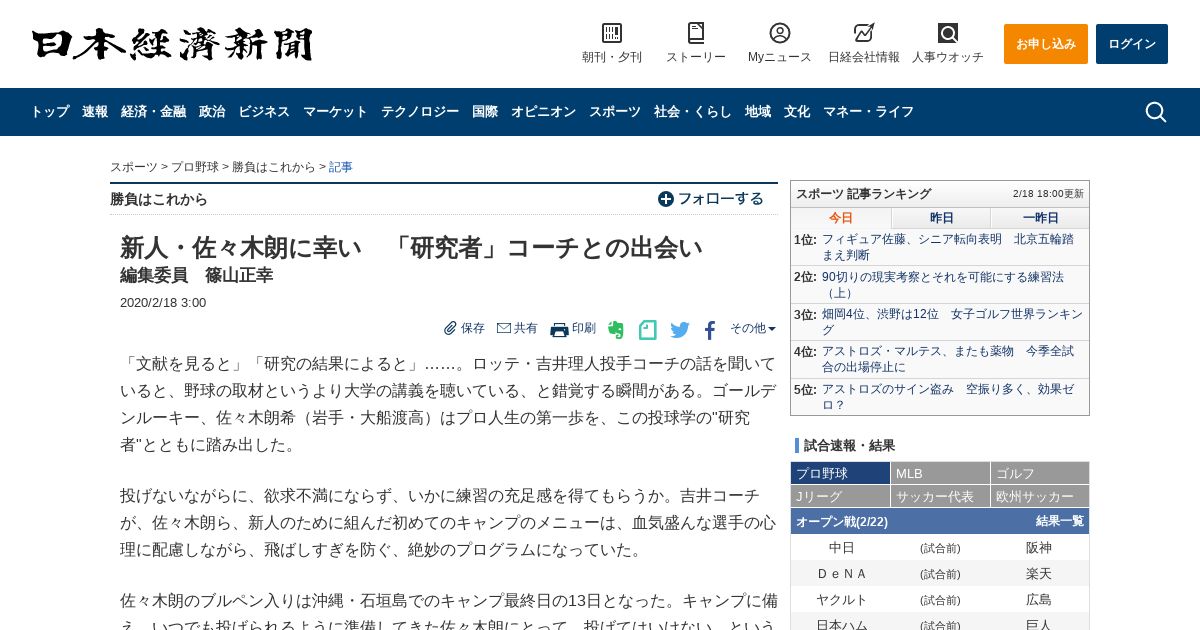Viewport: 1200px width, 630px height.
Task: Select ゴルフ results tab
Action: [1040, 473]
